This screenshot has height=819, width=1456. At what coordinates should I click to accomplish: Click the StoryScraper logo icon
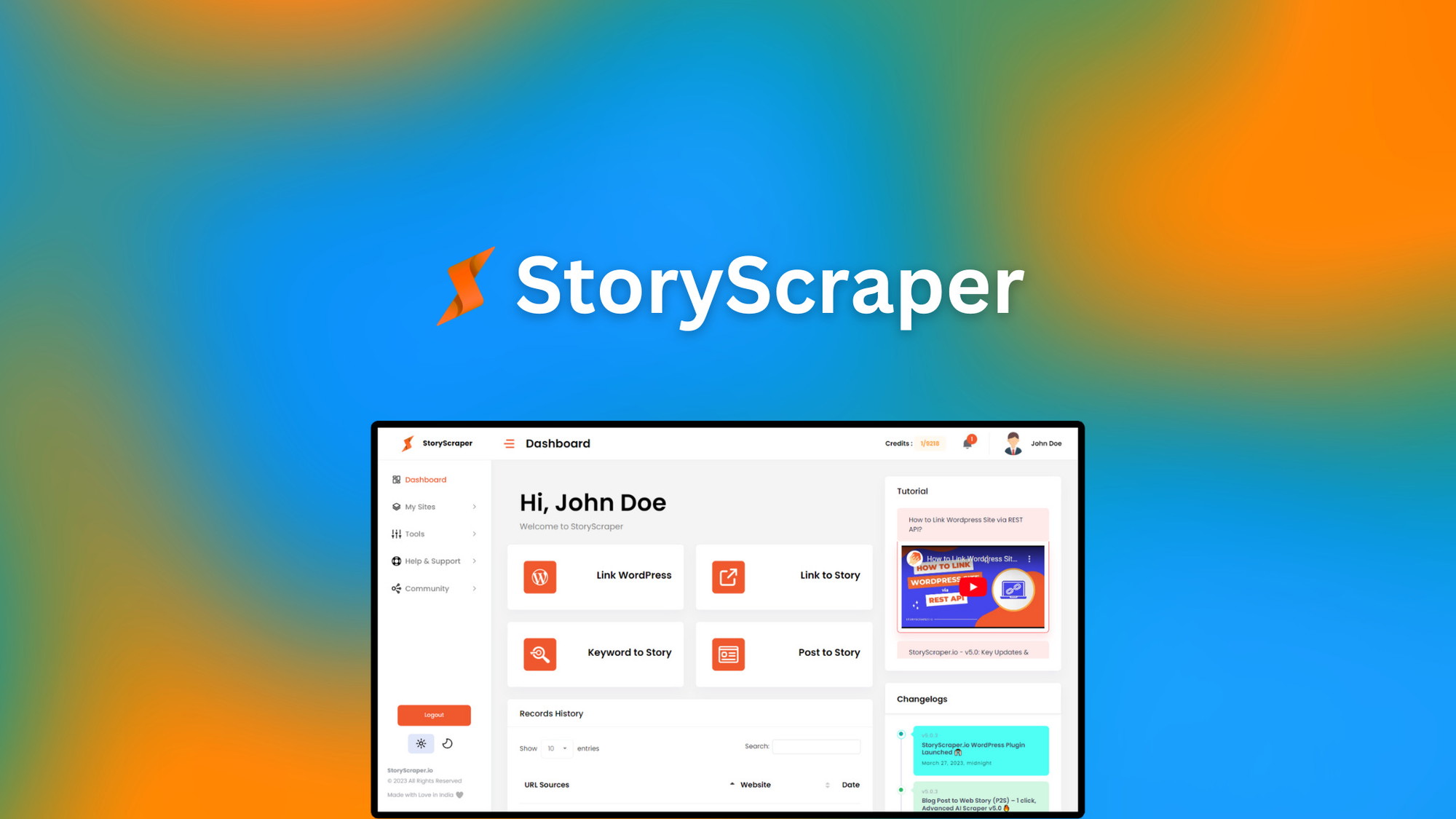coord(408,443)
